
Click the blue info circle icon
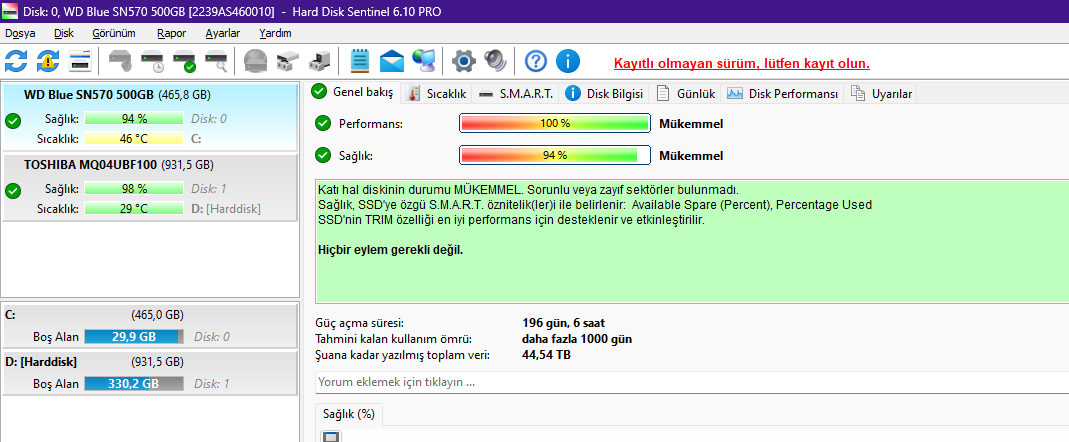pyautogui.click(x=568, y=61)
